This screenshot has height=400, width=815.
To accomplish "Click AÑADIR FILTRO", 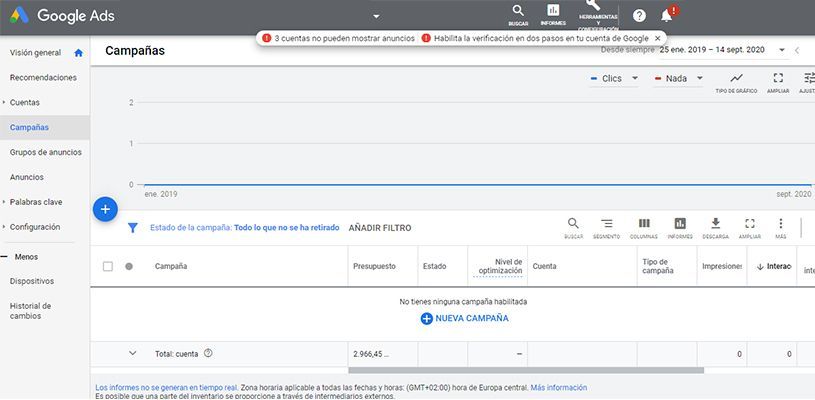I will pyautogui.click(x=380, y=228).
